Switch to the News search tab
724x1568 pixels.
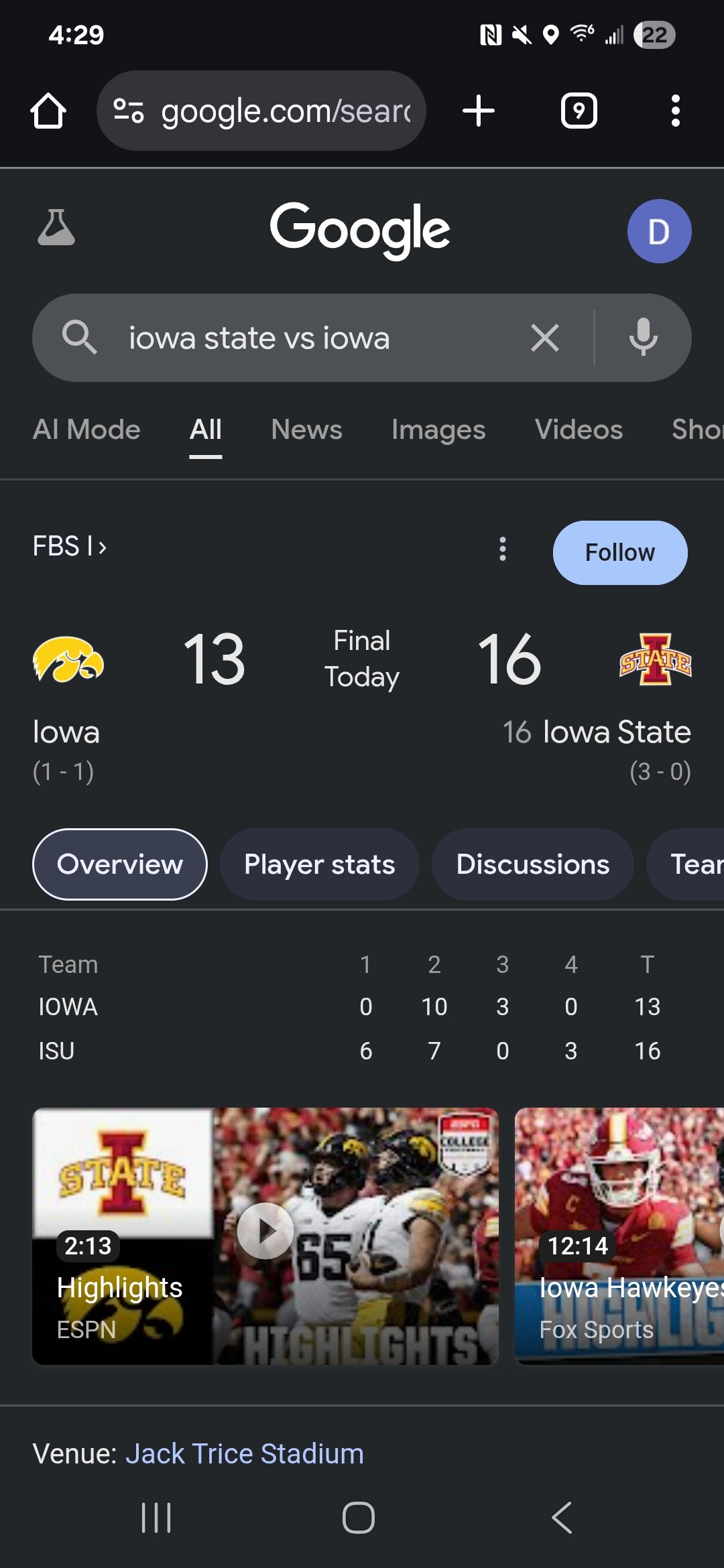(306, 430)
